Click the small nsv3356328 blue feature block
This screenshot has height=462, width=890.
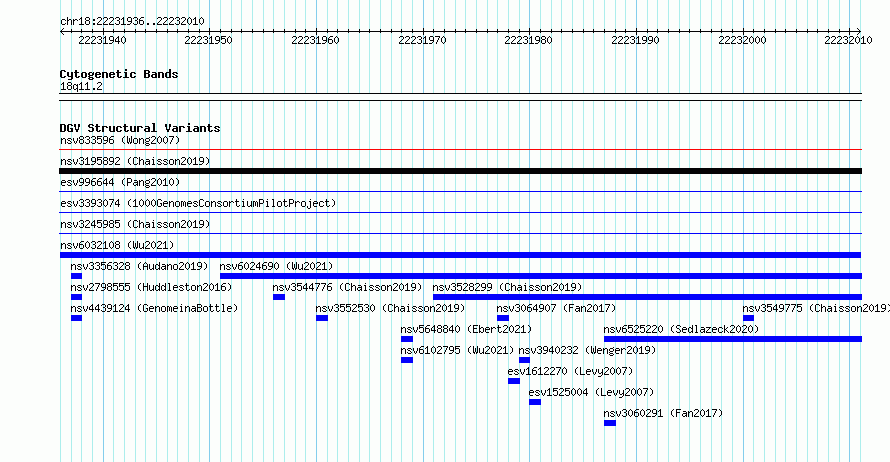coord(76,276)
